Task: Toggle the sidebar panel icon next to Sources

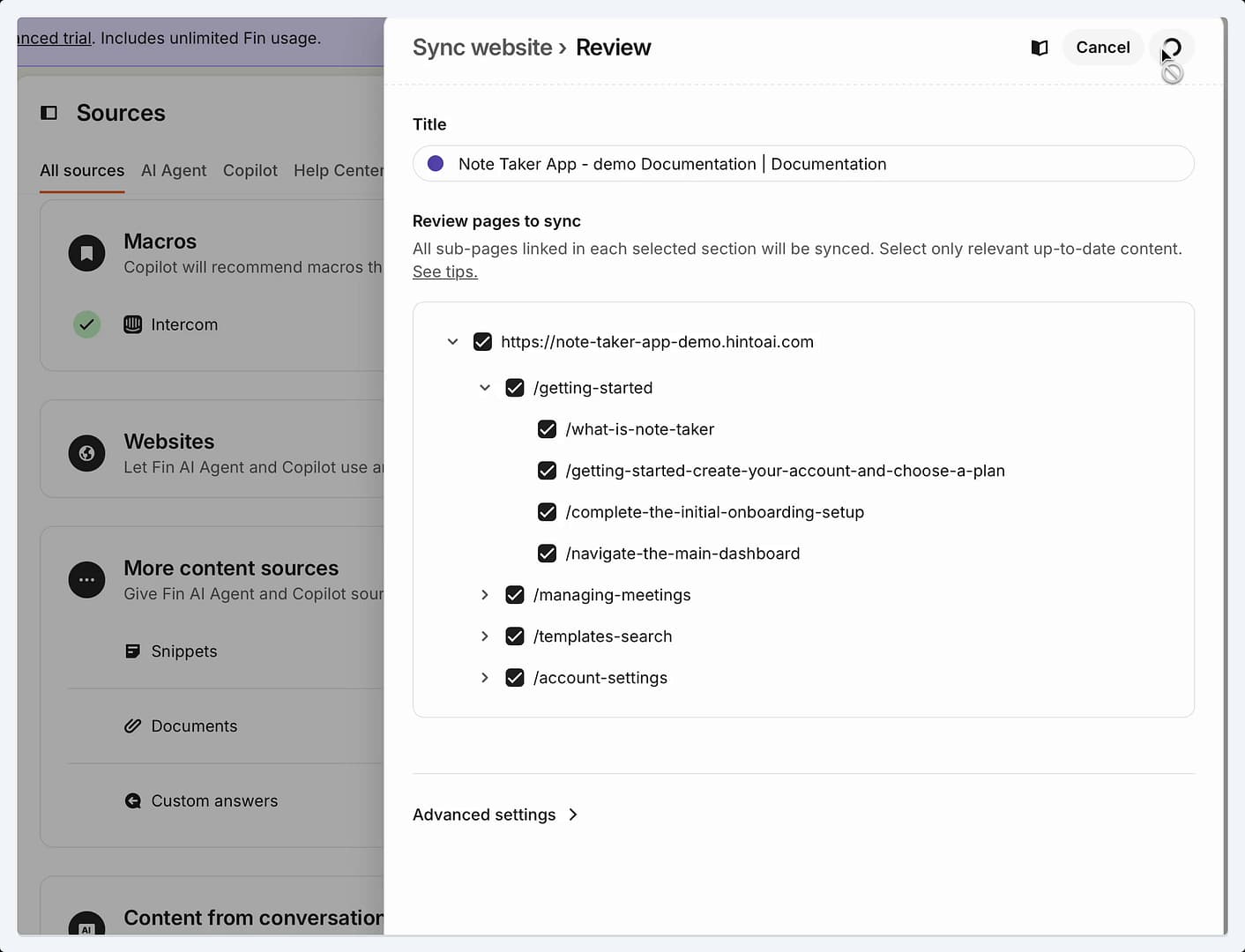Action: click(49, 113)
